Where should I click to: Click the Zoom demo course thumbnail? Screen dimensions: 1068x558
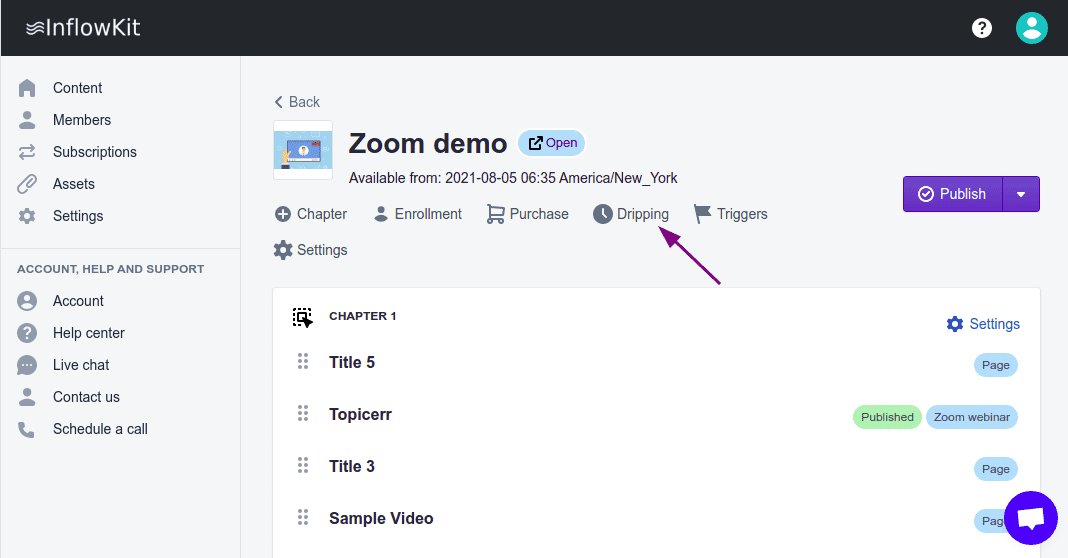pos(302,150)
